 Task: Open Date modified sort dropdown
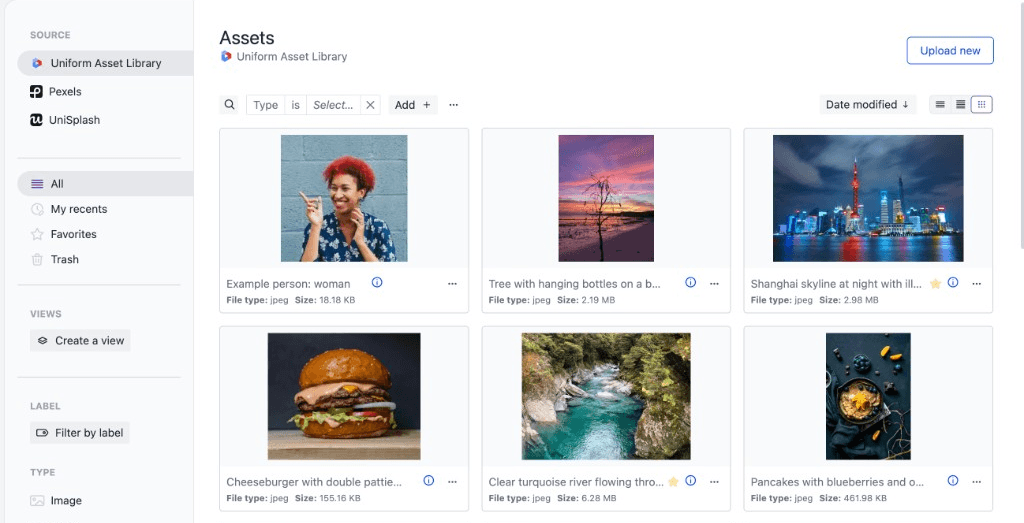pos(867,104)
